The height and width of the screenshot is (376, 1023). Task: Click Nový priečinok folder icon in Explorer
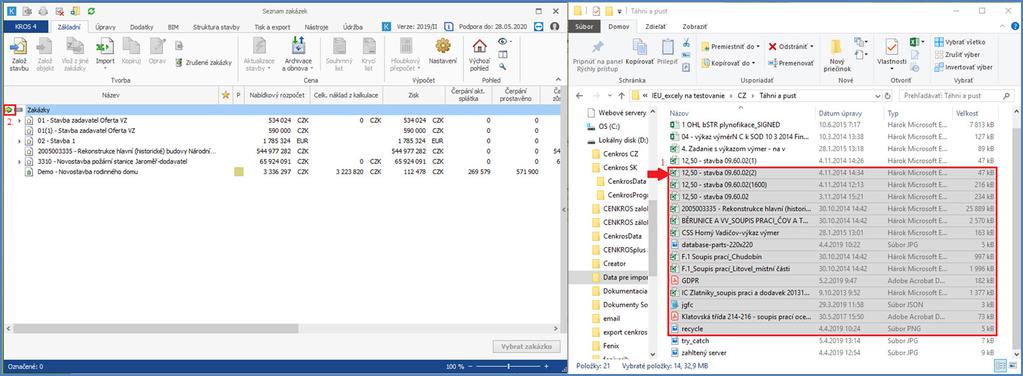point(836,47)
